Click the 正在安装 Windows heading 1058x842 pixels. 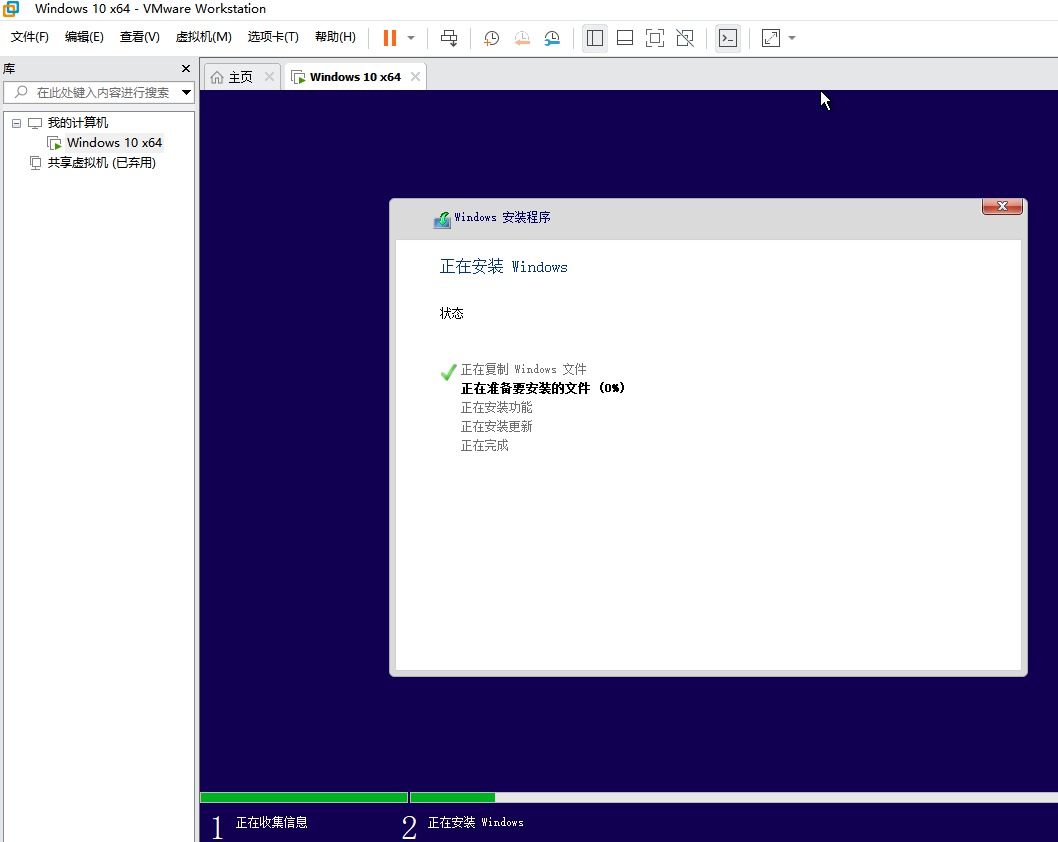coord(503,266)
